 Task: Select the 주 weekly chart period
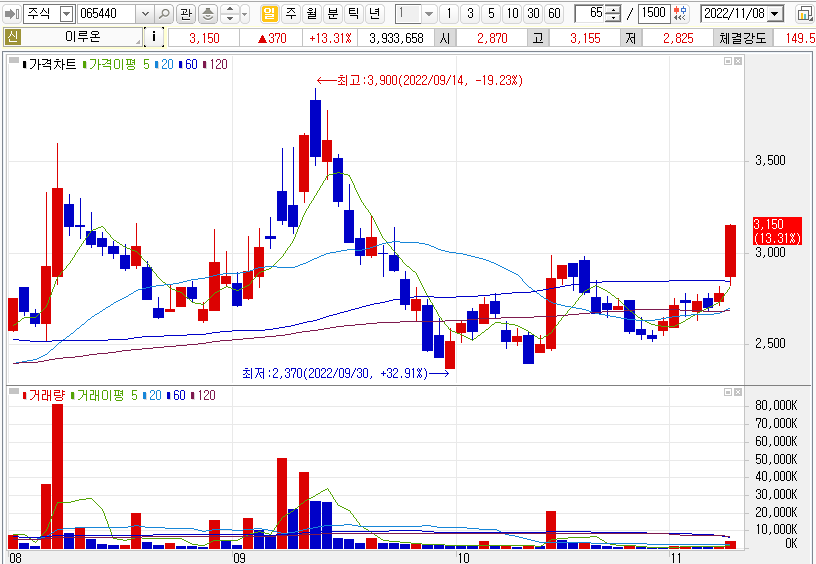tap(290, 14)
